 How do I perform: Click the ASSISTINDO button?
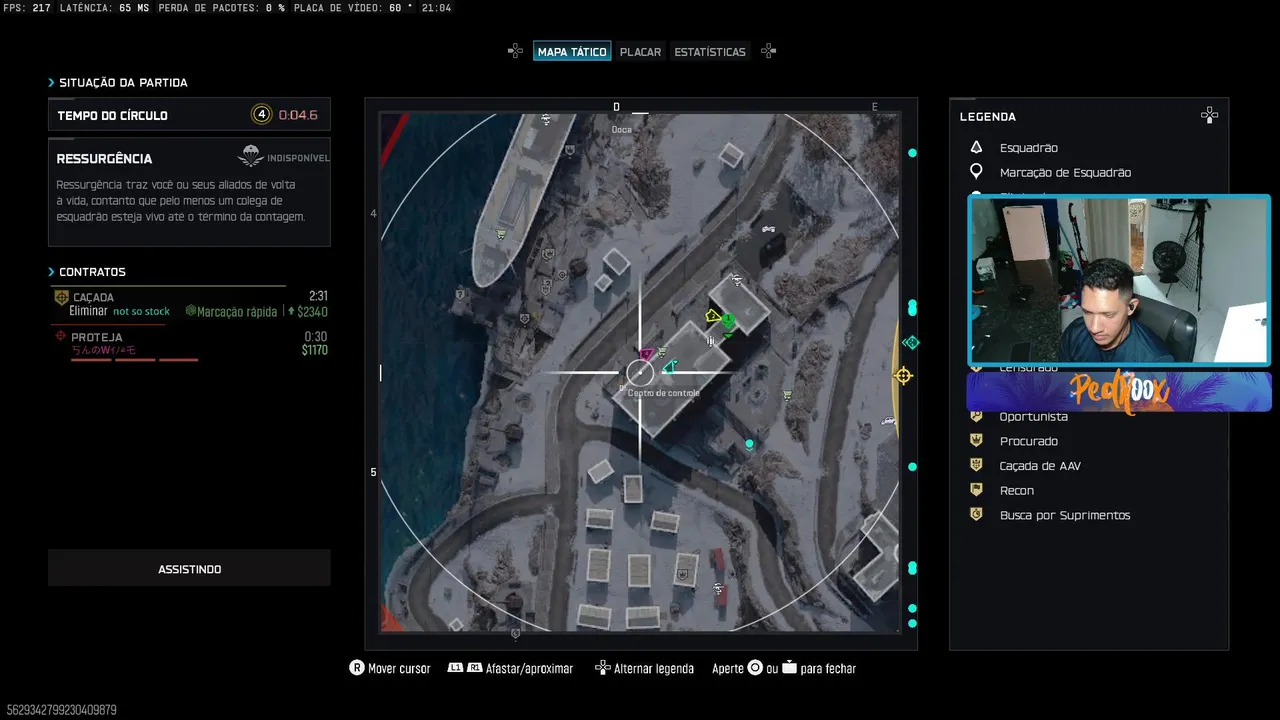189,569
